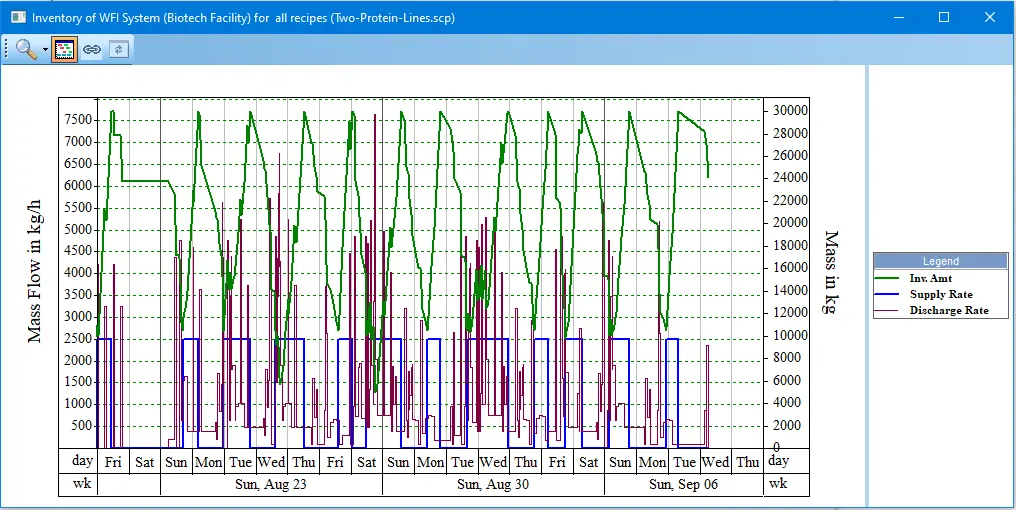
Task: Toggle the highlighted chart view toolbar button
Action: pos(64,49)
